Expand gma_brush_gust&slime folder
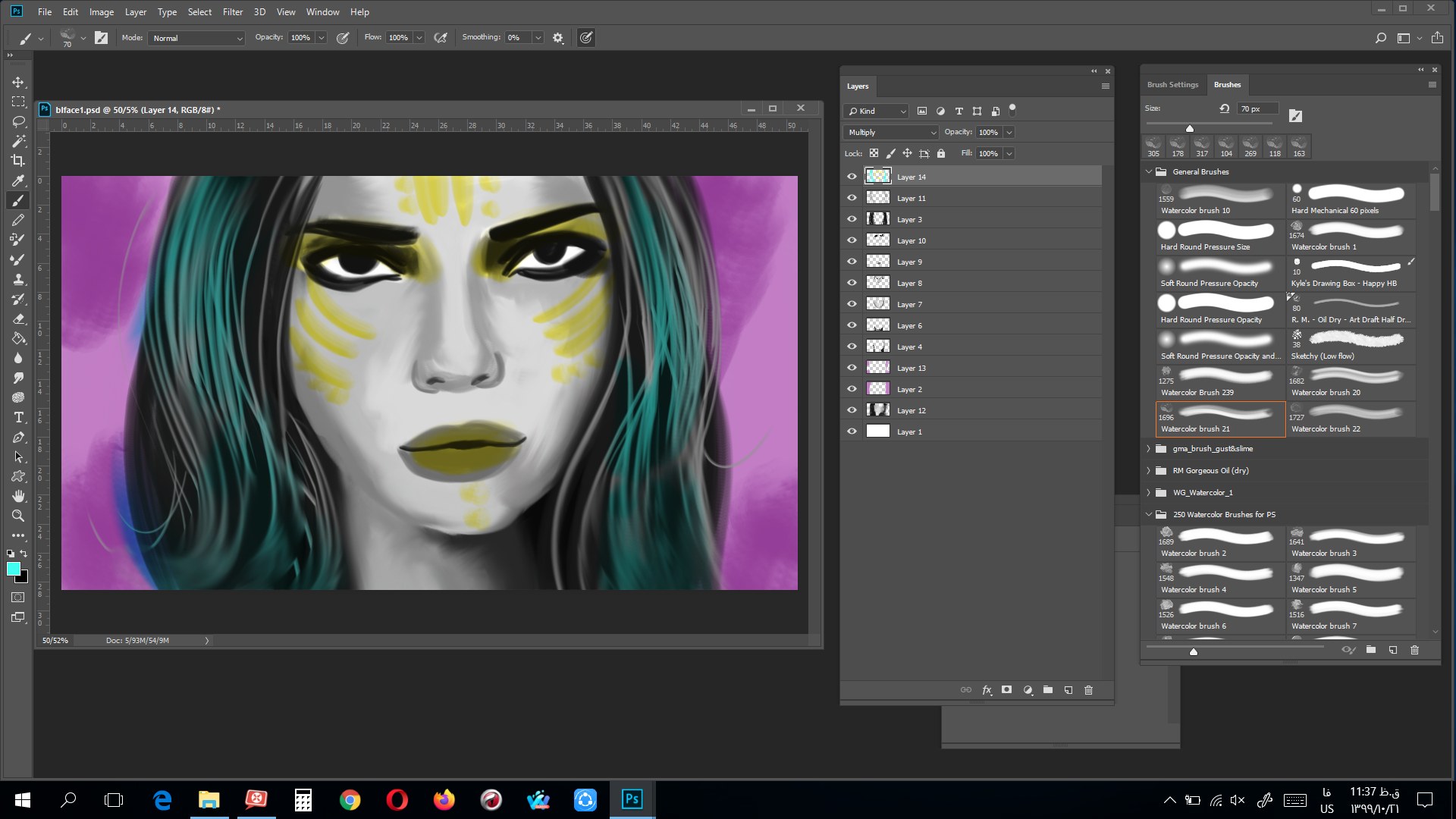 [1149, 449]
